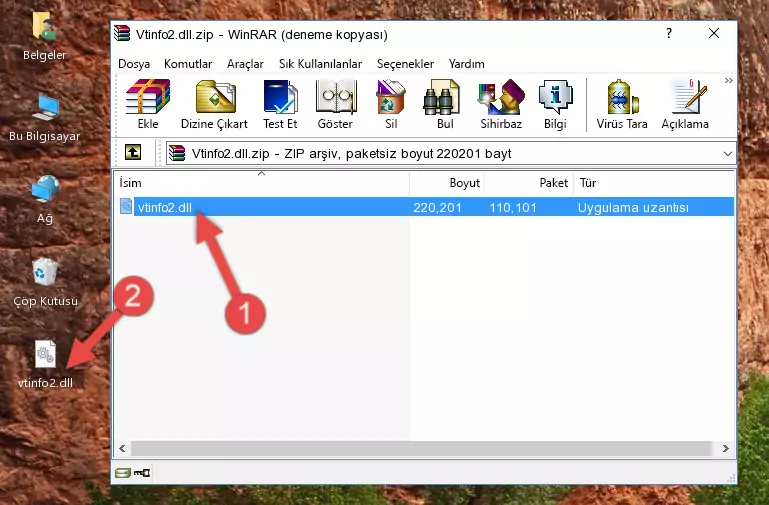Launch the Sihirbaz wizard
Viewport: 769px width, 505px height.
[x=501, y=104]
